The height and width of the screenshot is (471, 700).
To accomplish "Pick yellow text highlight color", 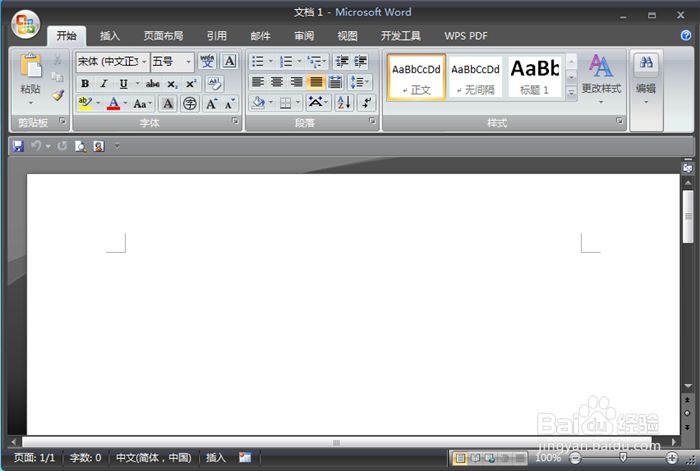I will coord(85,104).
